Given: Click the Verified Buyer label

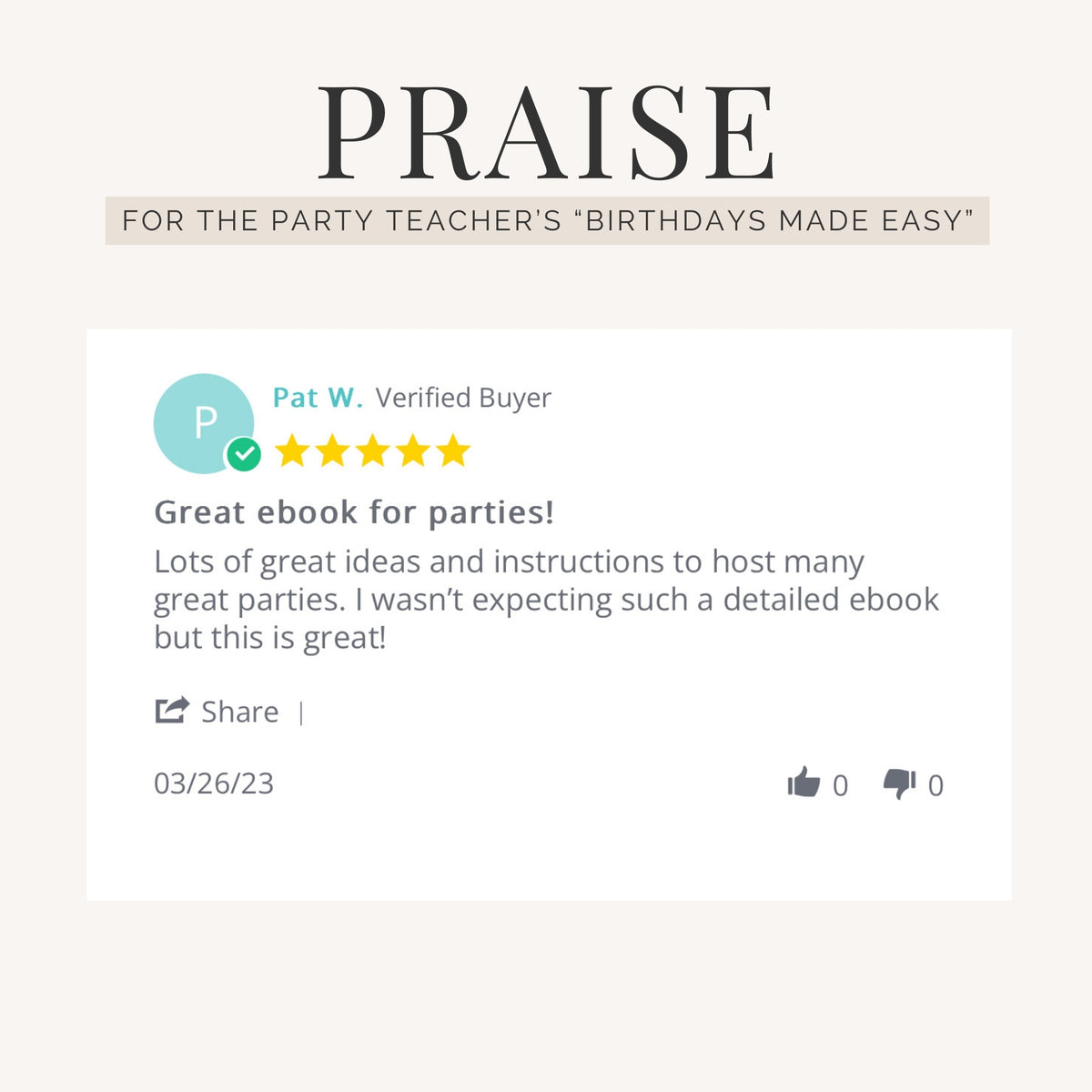Looking at the screenshot, I should click(x=463, y=398).
